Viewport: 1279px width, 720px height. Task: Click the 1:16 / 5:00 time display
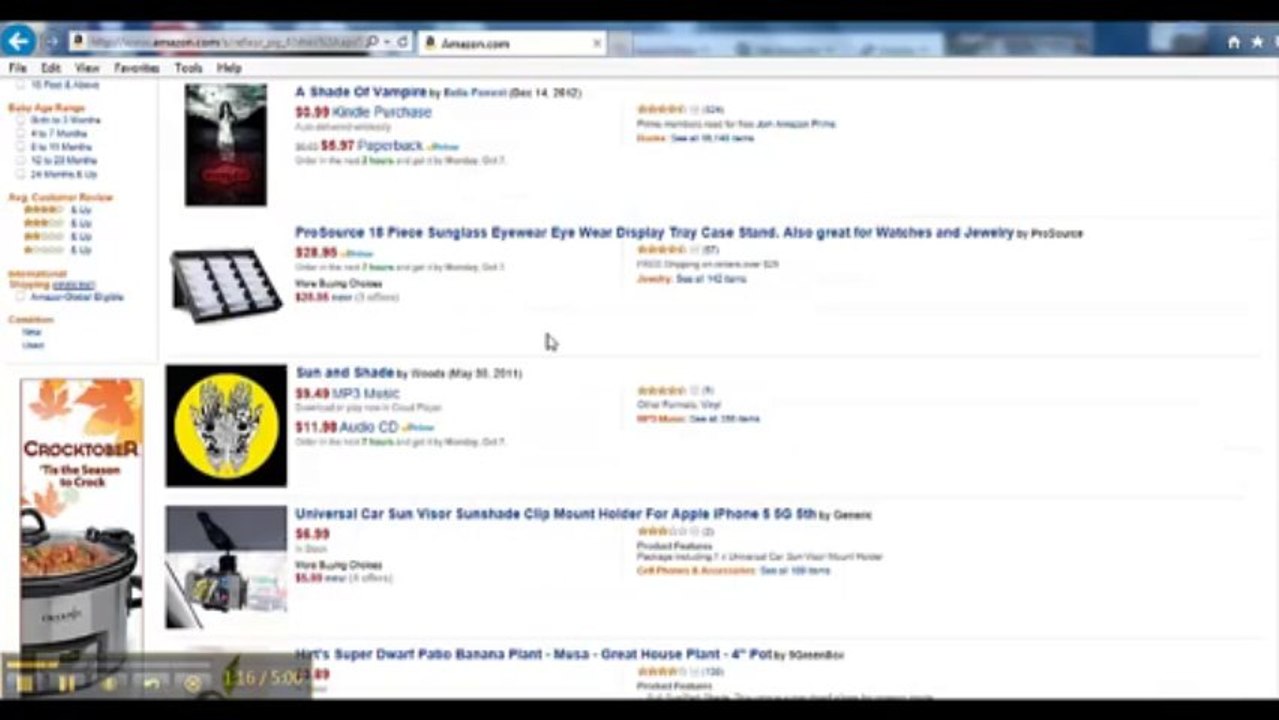[262, 678]
